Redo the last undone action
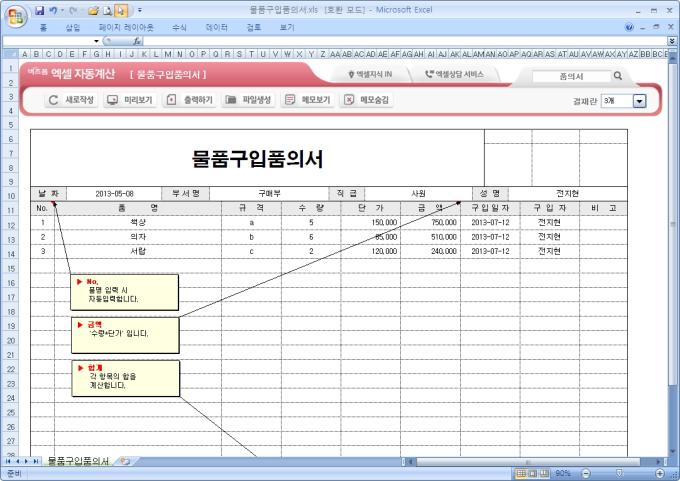 [x=73, y=10]
